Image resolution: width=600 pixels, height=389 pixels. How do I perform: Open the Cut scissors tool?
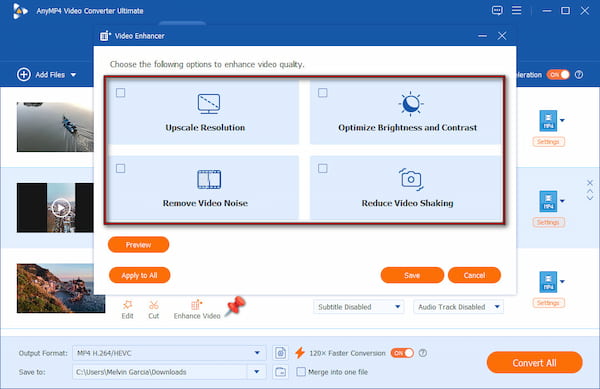click(154, 305)
